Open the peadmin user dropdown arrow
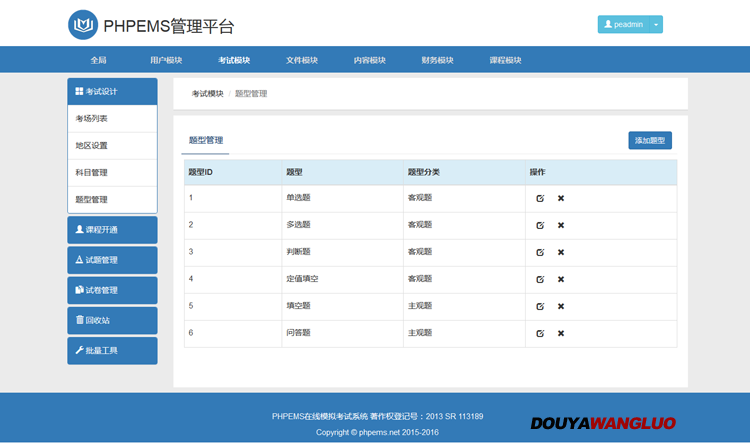The width and height of the screenshot is (750, 443). coord(656,24)
